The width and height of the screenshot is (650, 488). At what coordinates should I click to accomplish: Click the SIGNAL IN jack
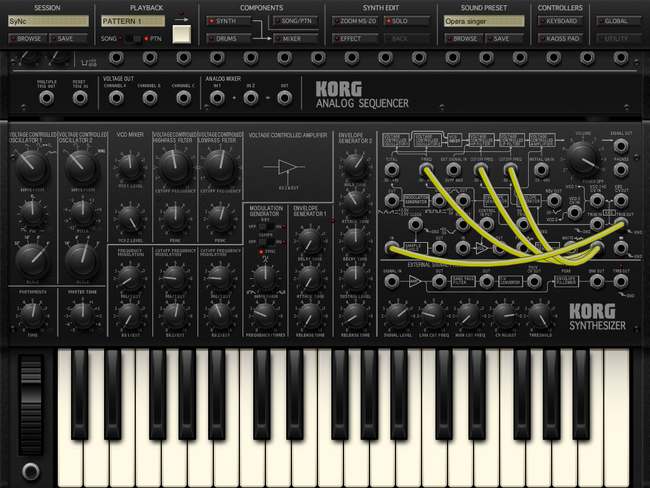click(x=392, y=282)
